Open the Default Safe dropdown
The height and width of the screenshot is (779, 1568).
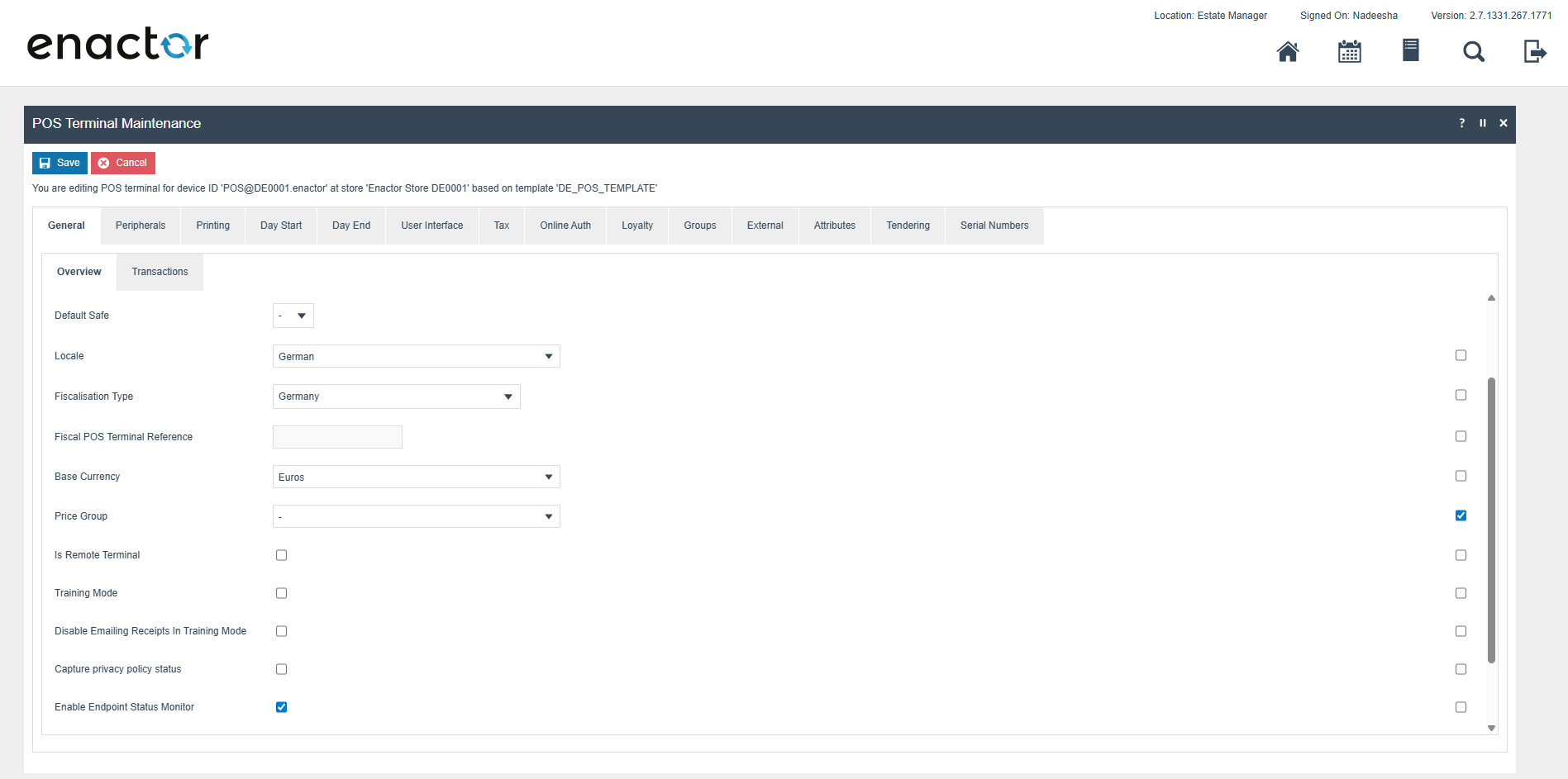293,316
